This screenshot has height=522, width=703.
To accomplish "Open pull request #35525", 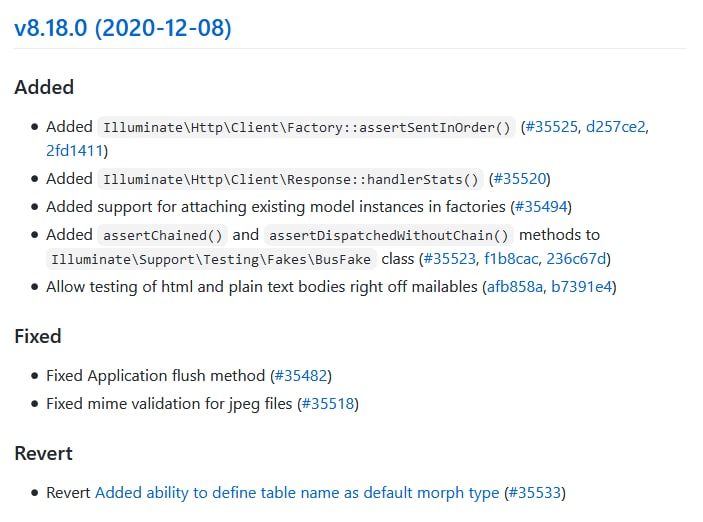I will tap(551, 126).
